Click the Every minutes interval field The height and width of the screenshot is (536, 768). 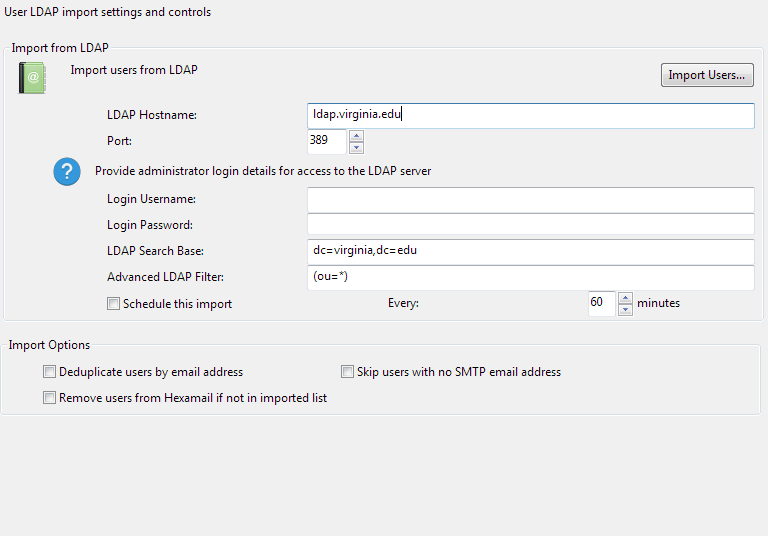pos(600,303)
